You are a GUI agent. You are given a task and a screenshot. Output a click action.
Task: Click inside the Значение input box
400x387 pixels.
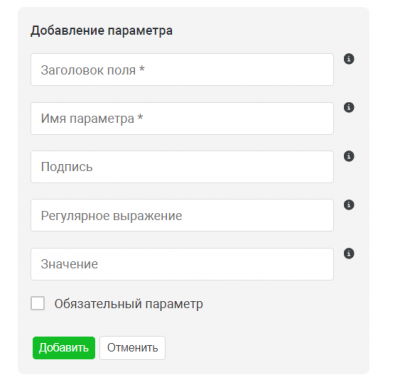click(182, 264)
